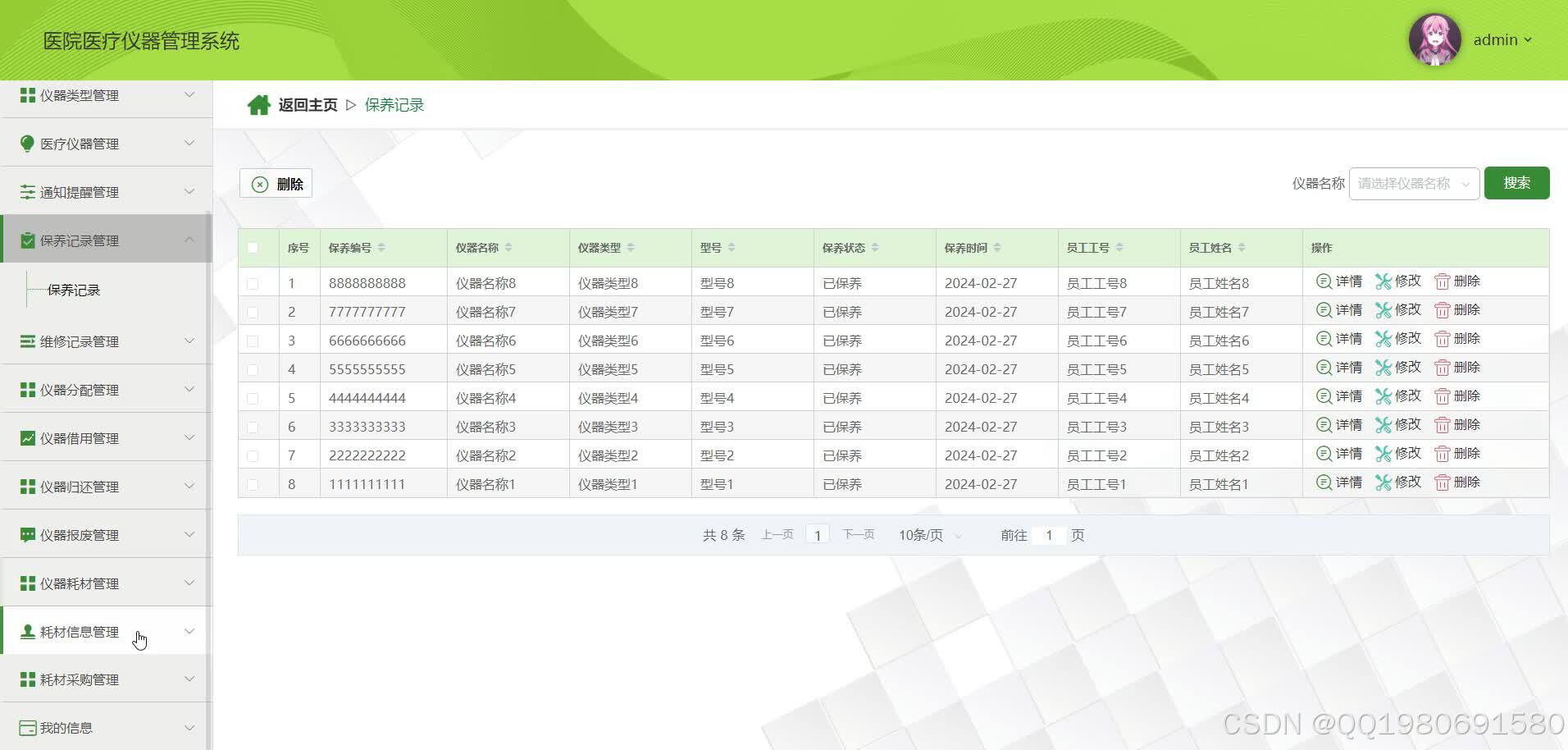Open the 仪器分配管理 menu
The width and height of the screenshot is (1568, 750).
click(x=107, y=390)
